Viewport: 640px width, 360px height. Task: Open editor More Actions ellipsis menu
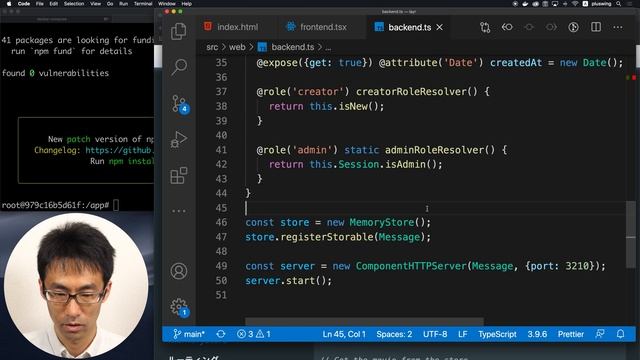pos(618,27)
